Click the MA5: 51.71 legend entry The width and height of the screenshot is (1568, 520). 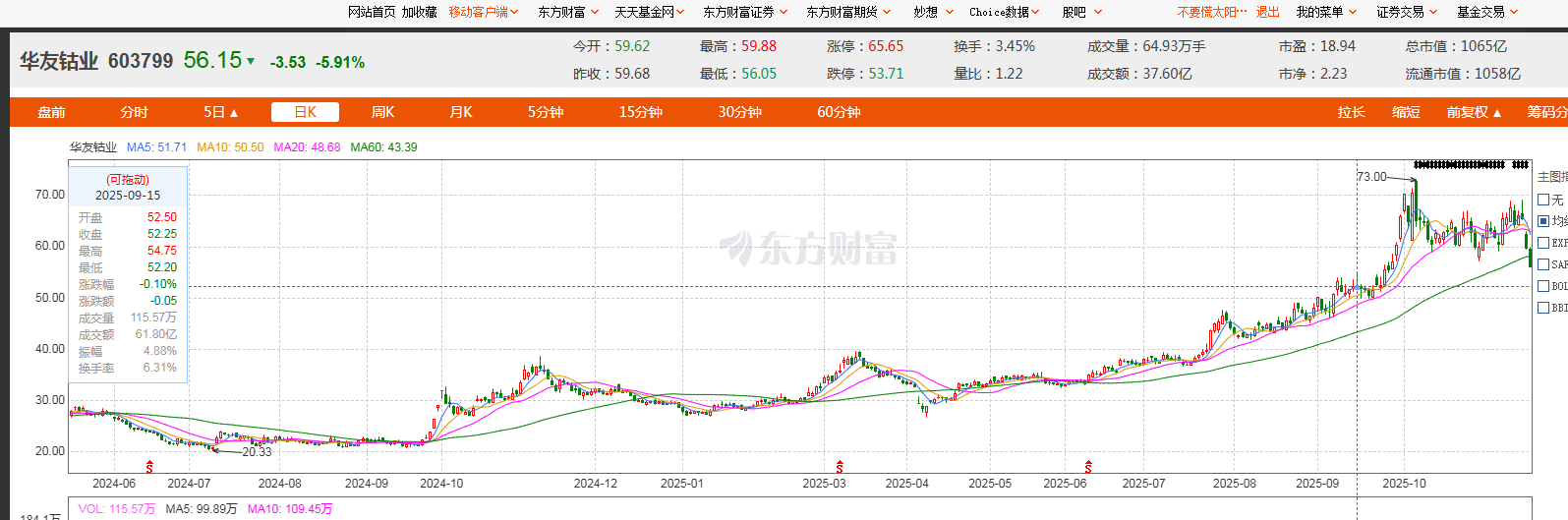(x=156, y=147)
